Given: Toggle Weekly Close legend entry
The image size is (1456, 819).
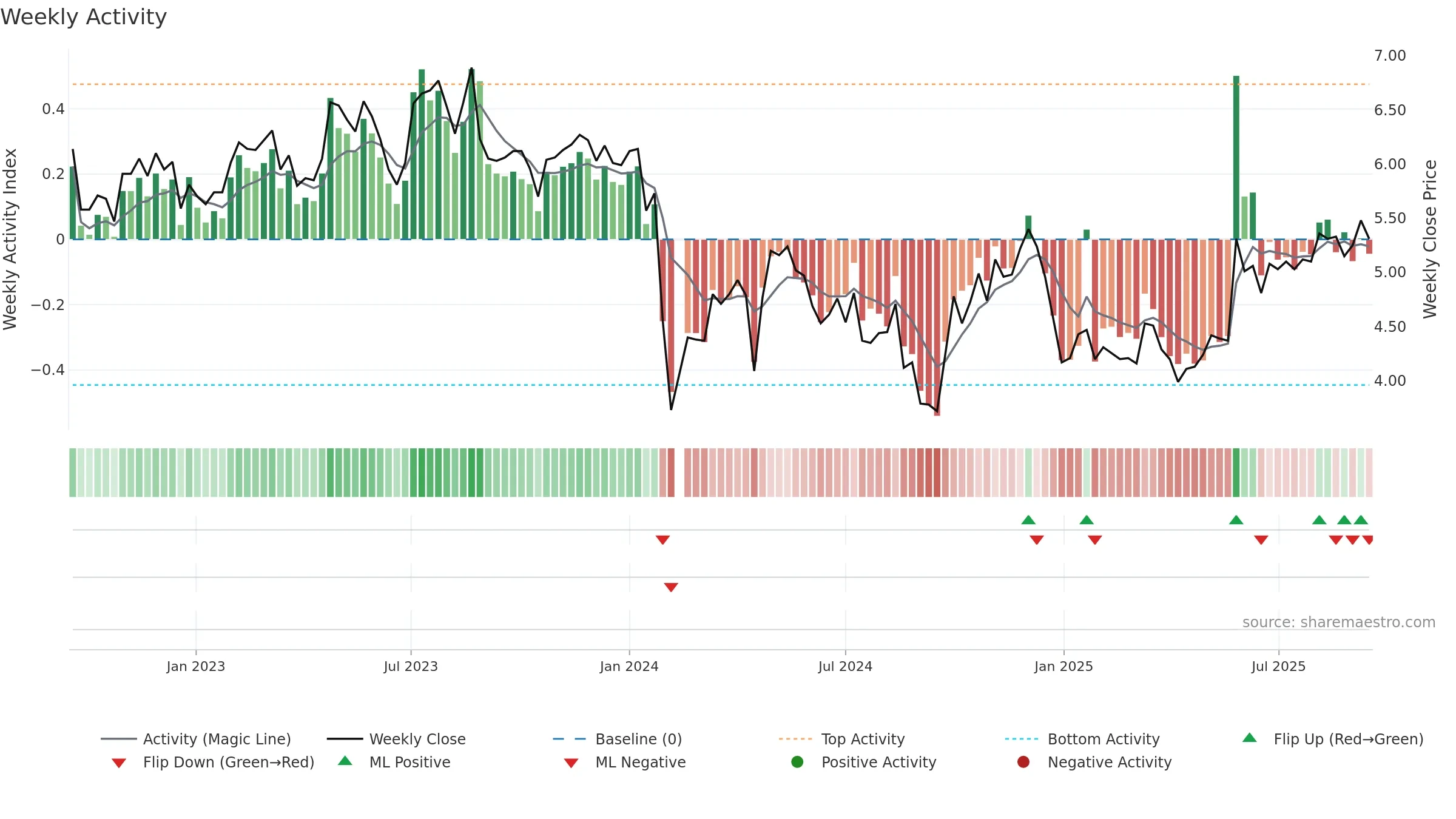Looking at the screenshot, I should click(396, 739).
